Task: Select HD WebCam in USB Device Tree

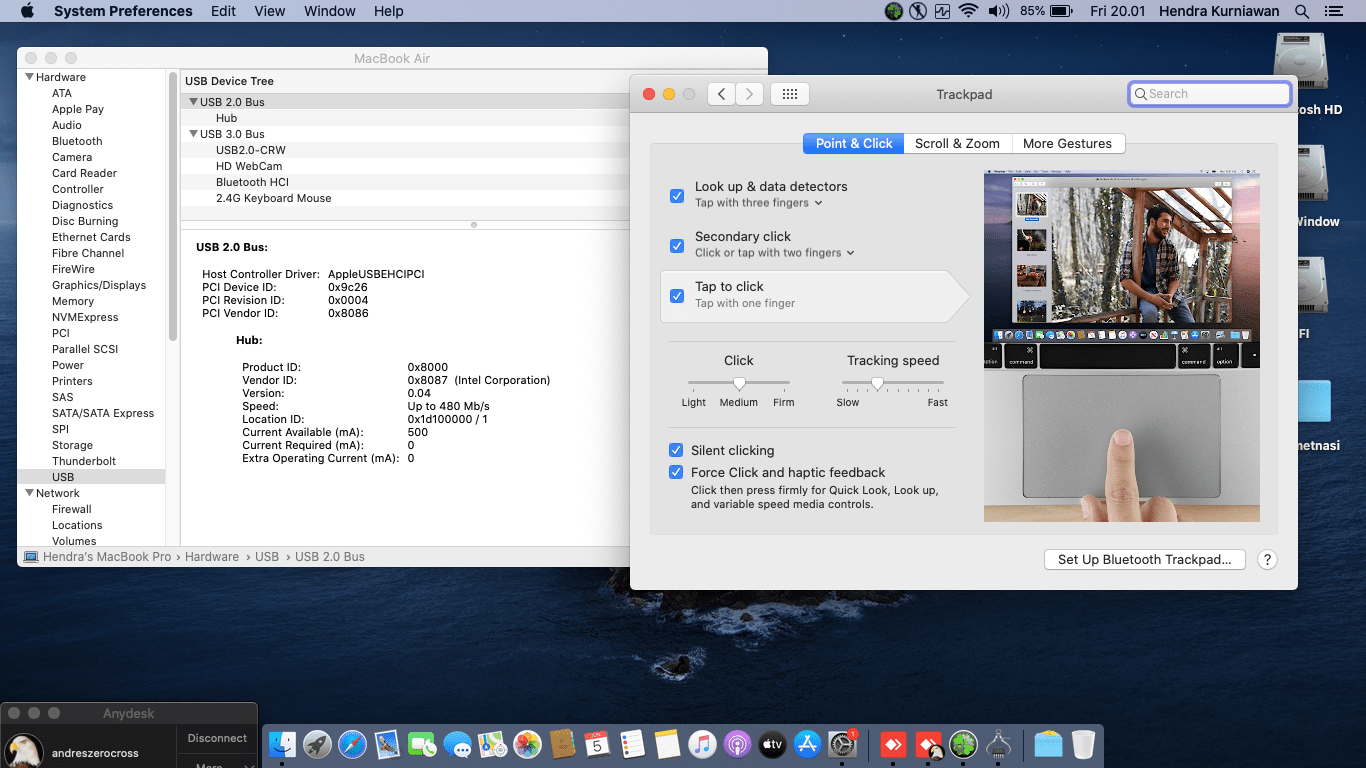Action: coord(249,166)
